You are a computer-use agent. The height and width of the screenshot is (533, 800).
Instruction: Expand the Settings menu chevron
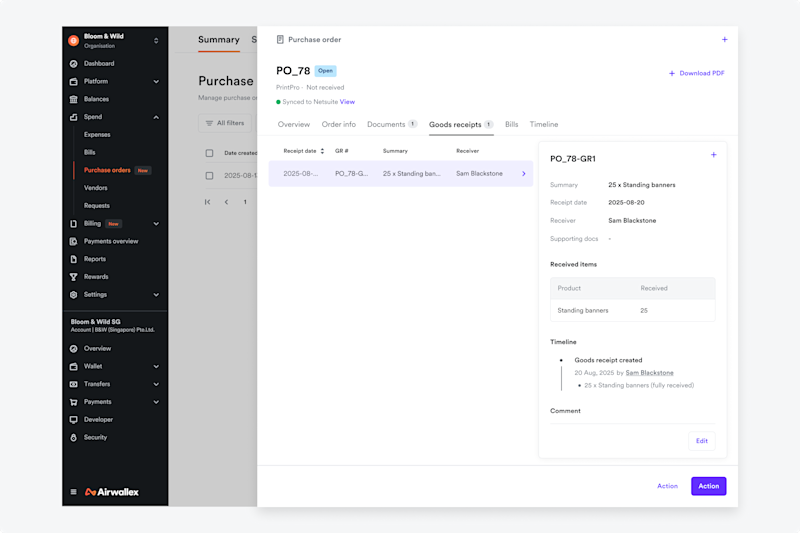tap(156, 295)
